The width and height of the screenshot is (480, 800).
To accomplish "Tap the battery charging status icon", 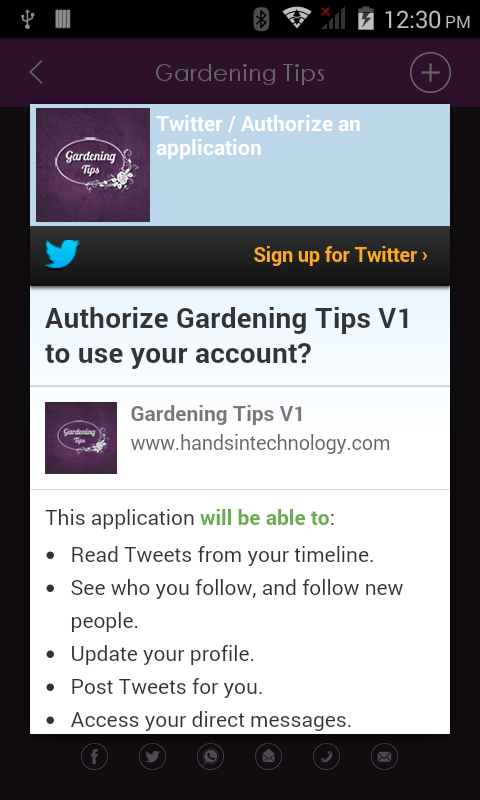I will (x=366, y=18).
